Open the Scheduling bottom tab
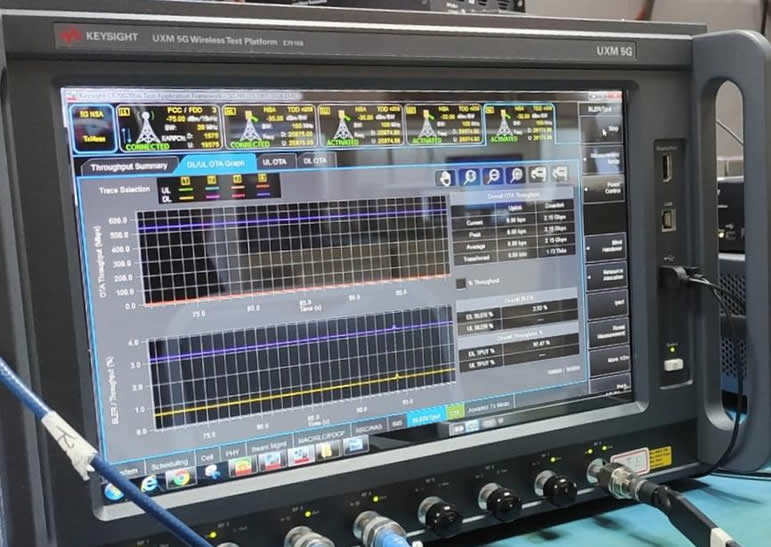The image size is (771, 547). pos(170,464)
